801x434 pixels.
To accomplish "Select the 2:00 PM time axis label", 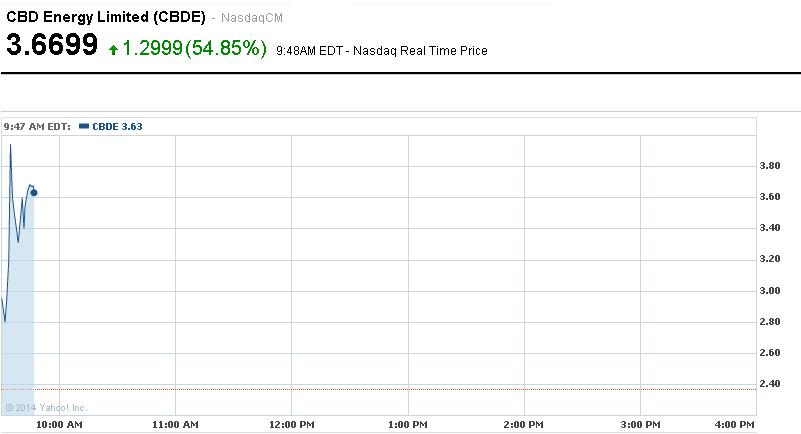I will [x=522, y=425].
